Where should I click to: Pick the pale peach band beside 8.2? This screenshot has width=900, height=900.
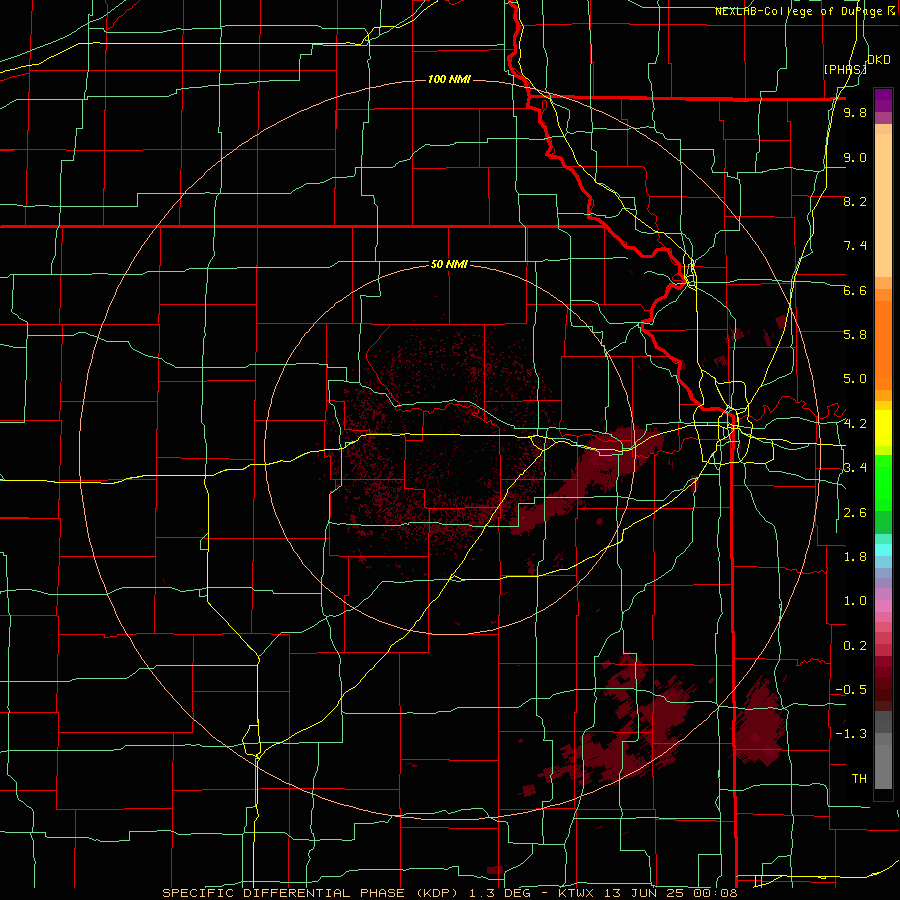(883, 205)
